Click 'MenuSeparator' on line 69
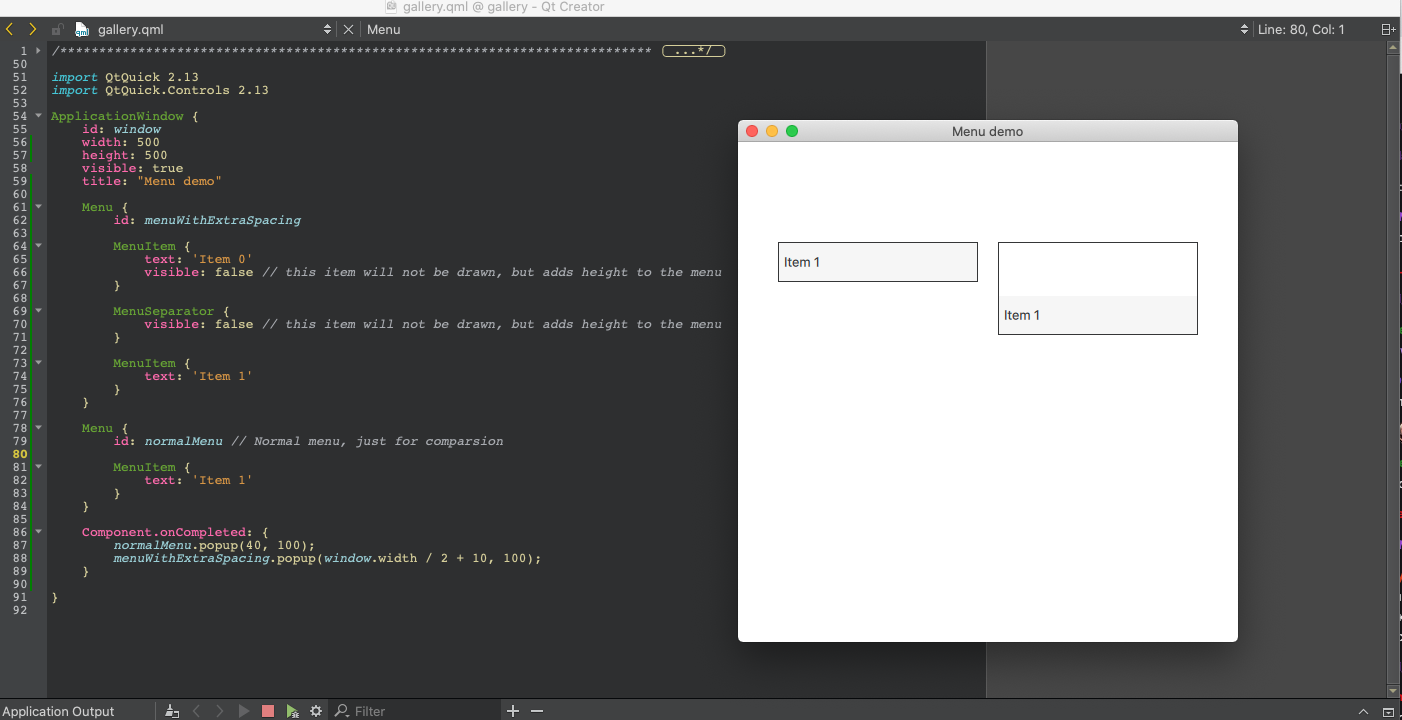This screenshot has height=720, width=1402. [x=164, y=311]
